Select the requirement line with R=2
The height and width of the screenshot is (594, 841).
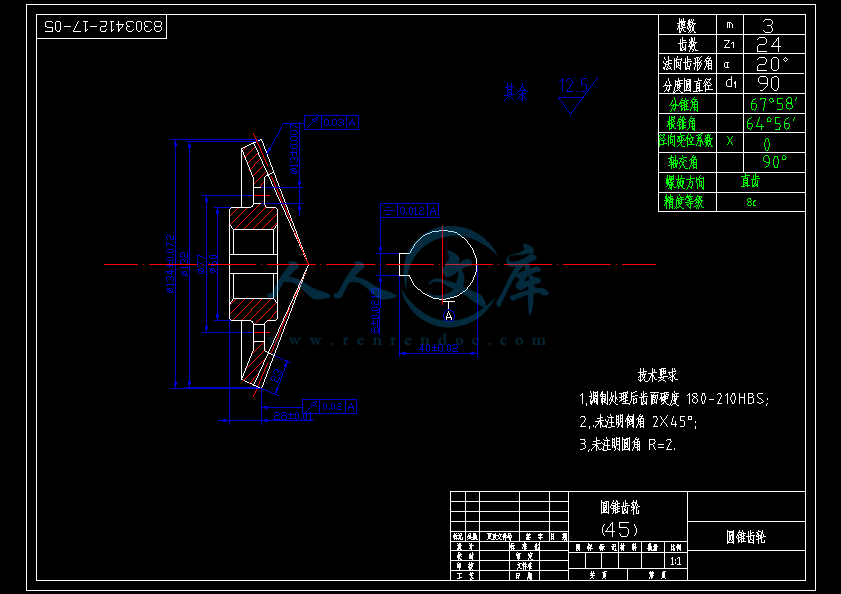tap(628, 444)
